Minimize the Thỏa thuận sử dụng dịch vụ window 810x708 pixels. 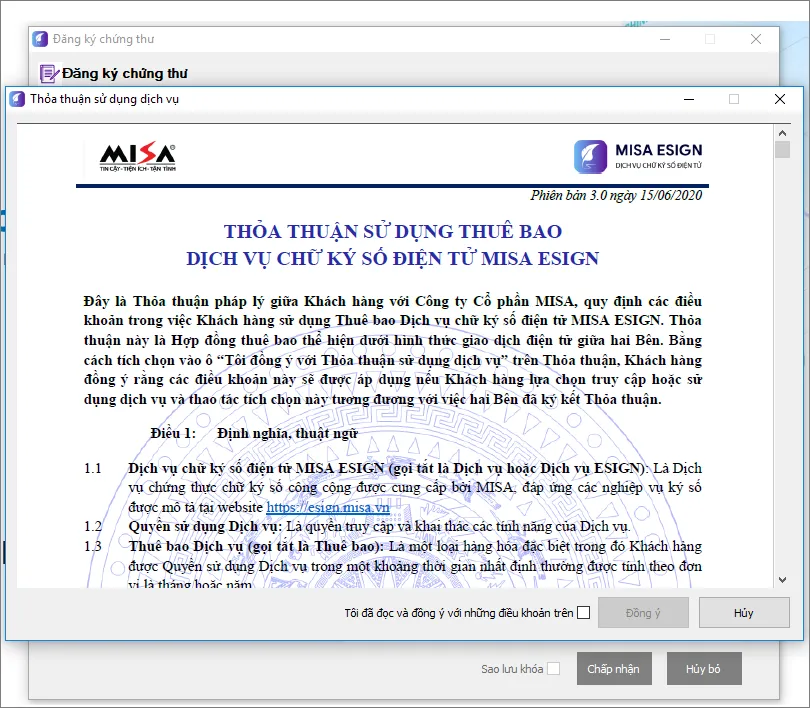[687, 99]
